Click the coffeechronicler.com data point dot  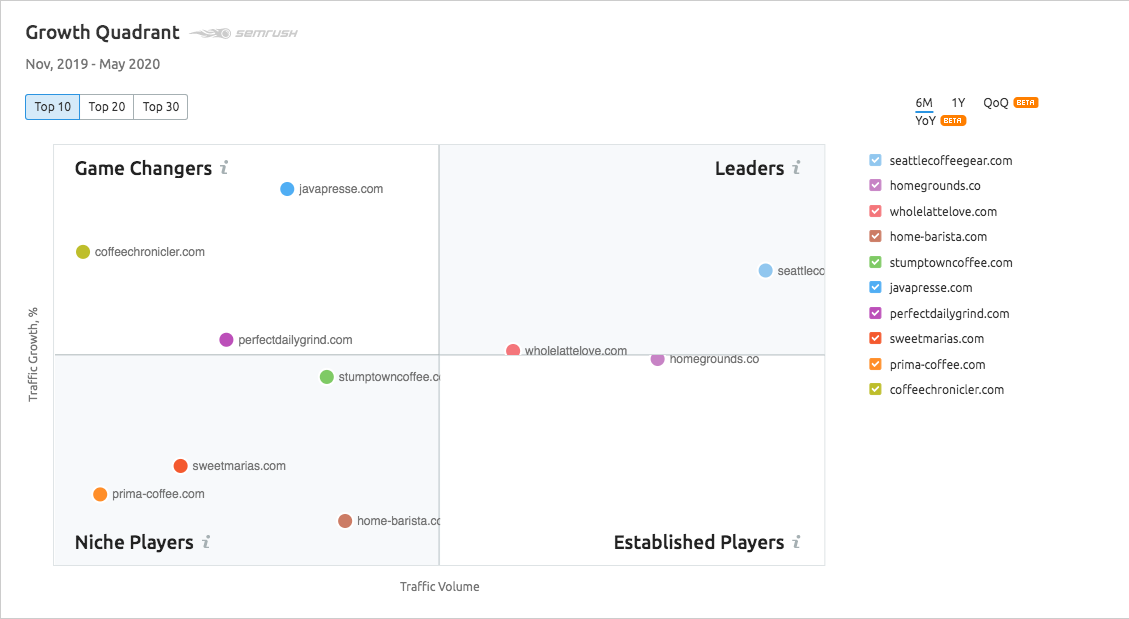point(83,252)
